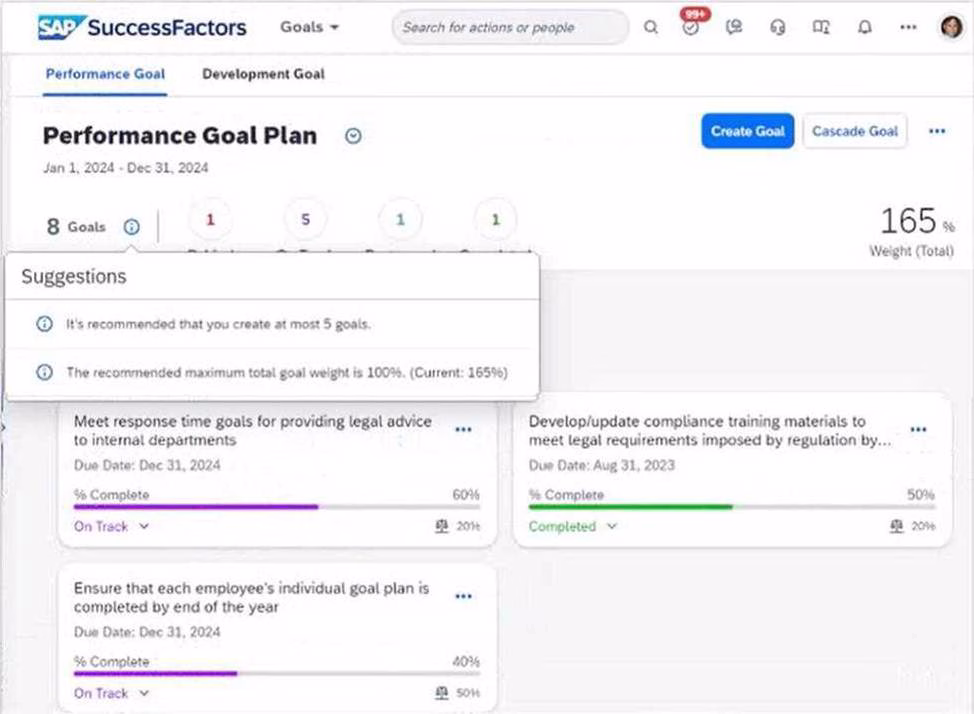
Task: Click the 60% complete purple progress bar
Action: click(x=196, y=507)
